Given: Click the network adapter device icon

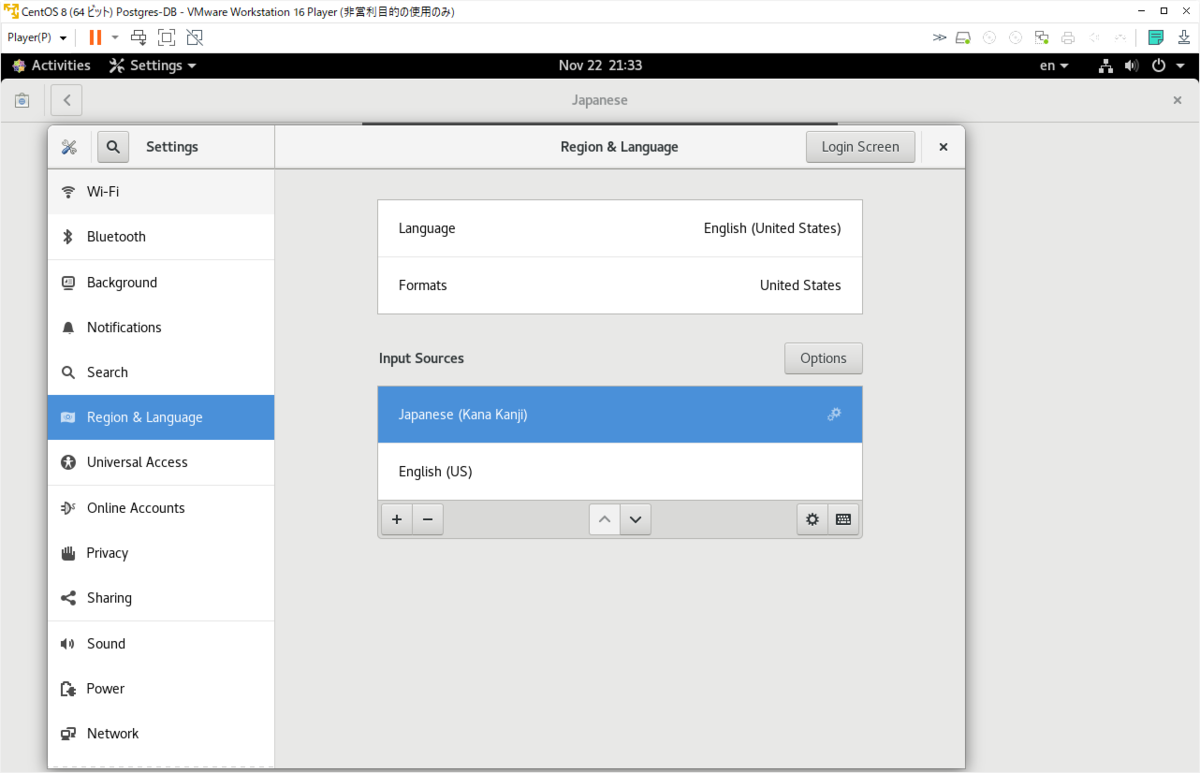Looking at the screenshot, I should (1041, 38).
